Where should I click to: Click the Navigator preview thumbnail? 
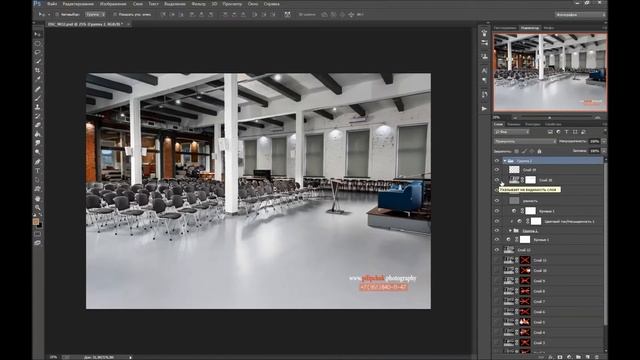(x=550, y=72)
